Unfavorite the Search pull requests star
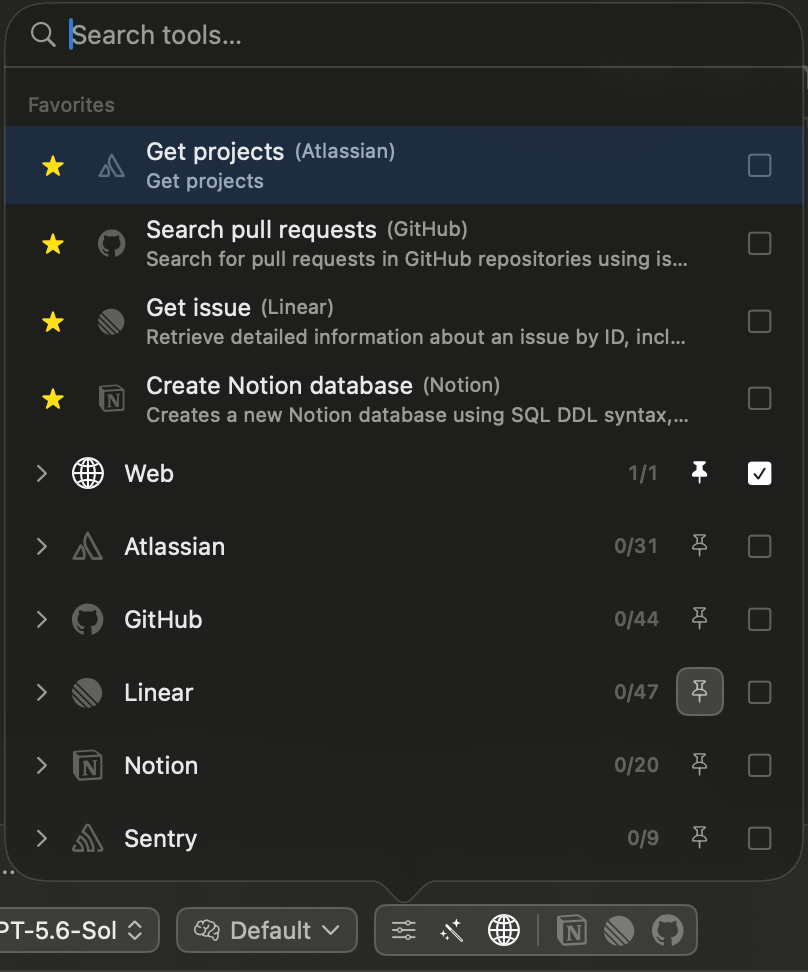 [x=53, y=244]
